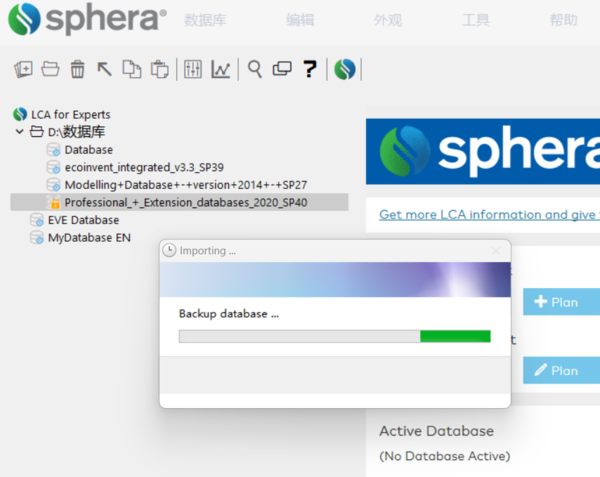This screenshot has height=477, width=600.
Task: Click the pencil Plan edit button
Action: point(561,370)
